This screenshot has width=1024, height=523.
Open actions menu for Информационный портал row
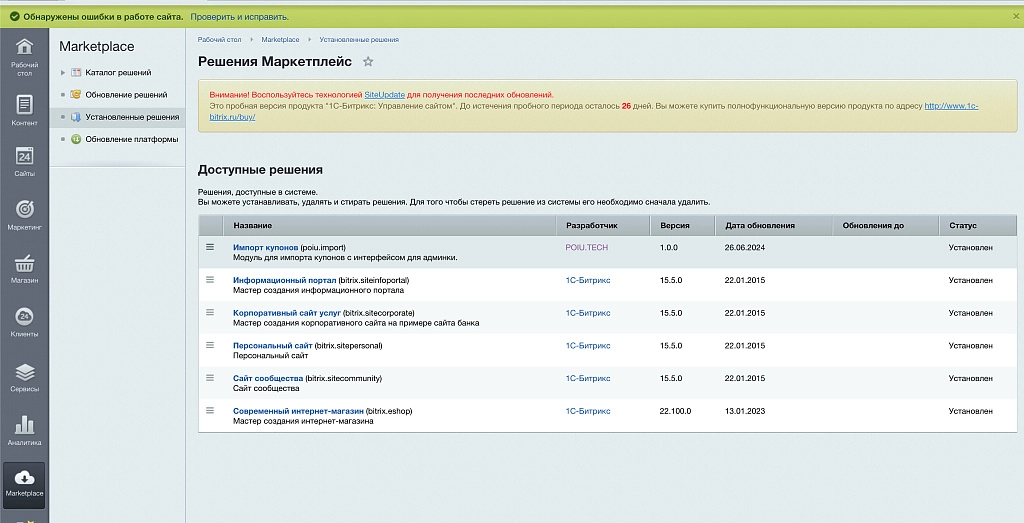tap(210, 279)
